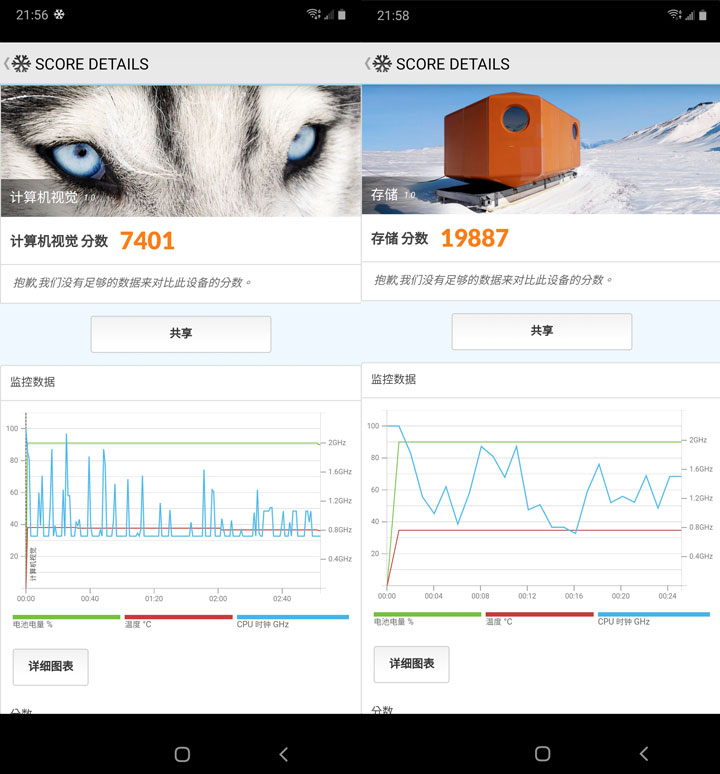Tap the snowflake notification icon beside 21:56
720x774 pixels.
tap(59, 15)
